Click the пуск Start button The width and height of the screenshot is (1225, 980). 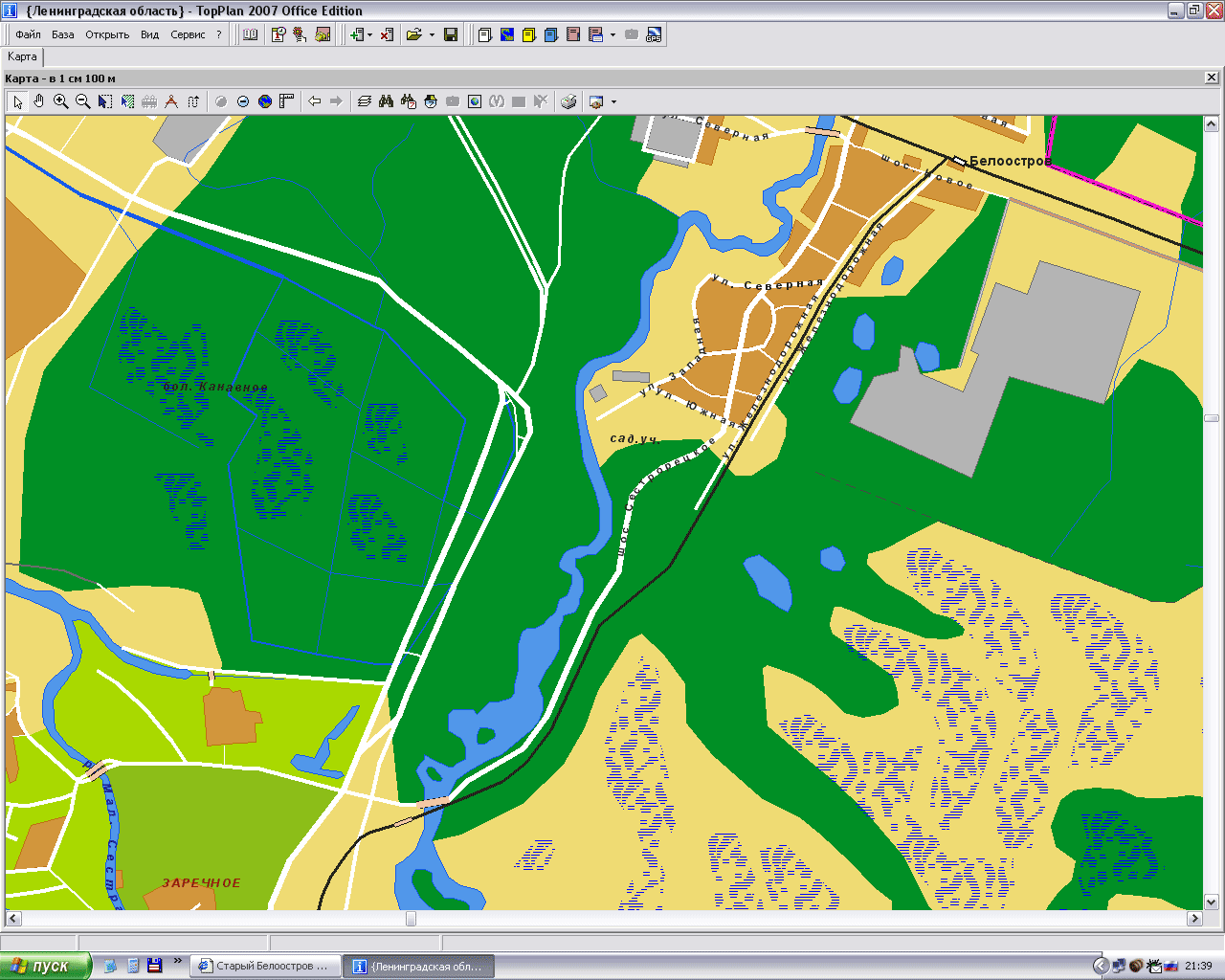[x=46, y=967]
